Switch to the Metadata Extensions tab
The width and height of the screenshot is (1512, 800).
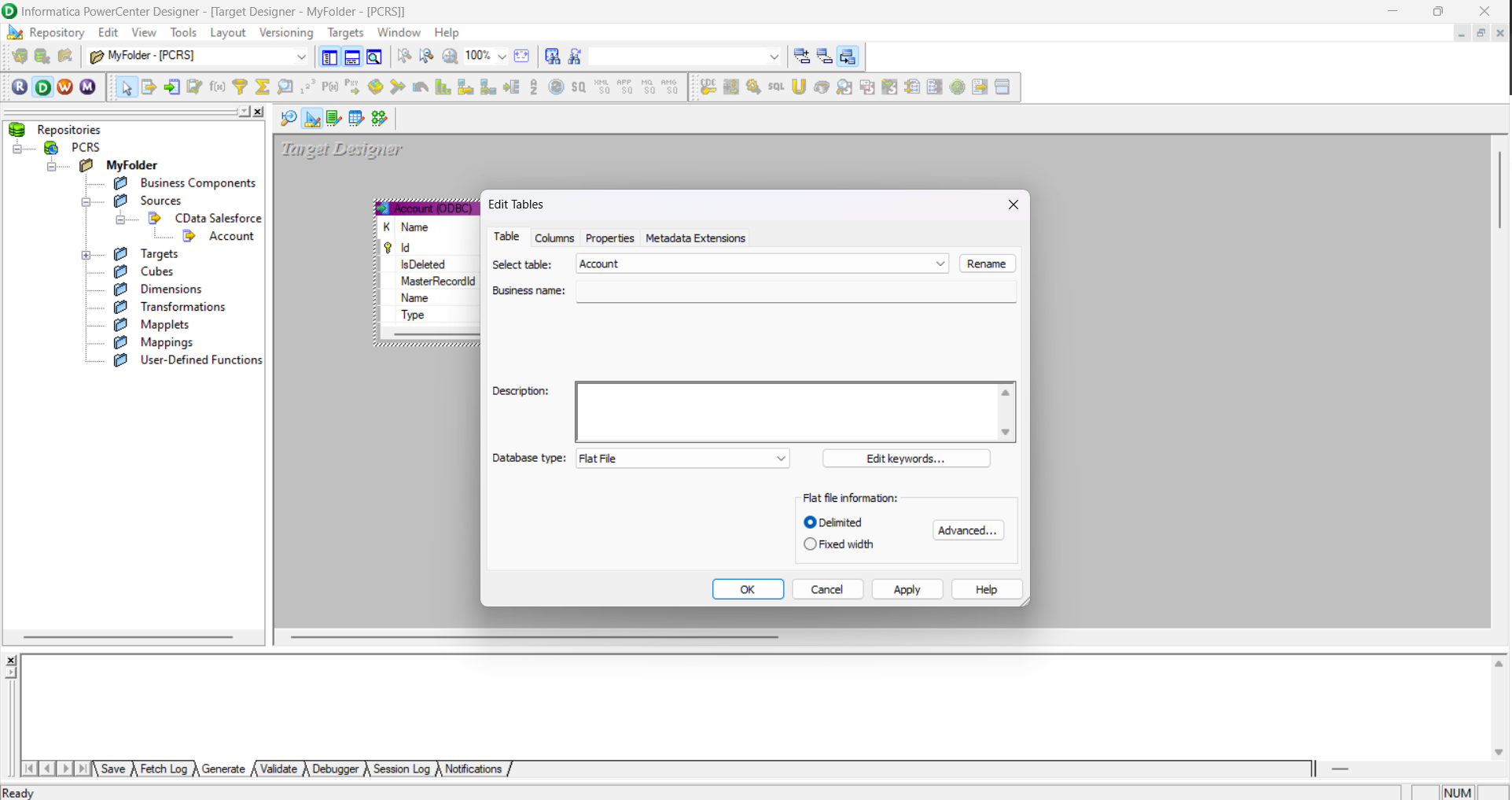point(694,238)
